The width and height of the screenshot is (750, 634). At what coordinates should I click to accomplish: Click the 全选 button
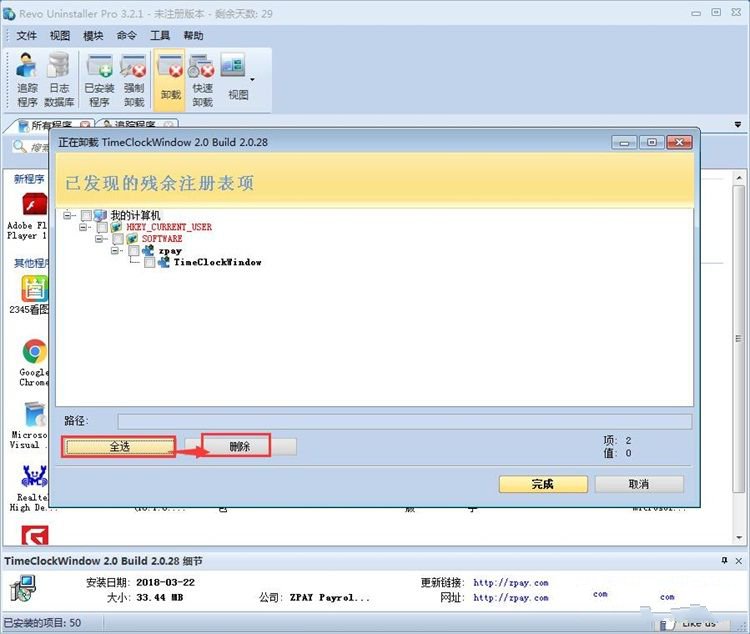coord(119,446)
